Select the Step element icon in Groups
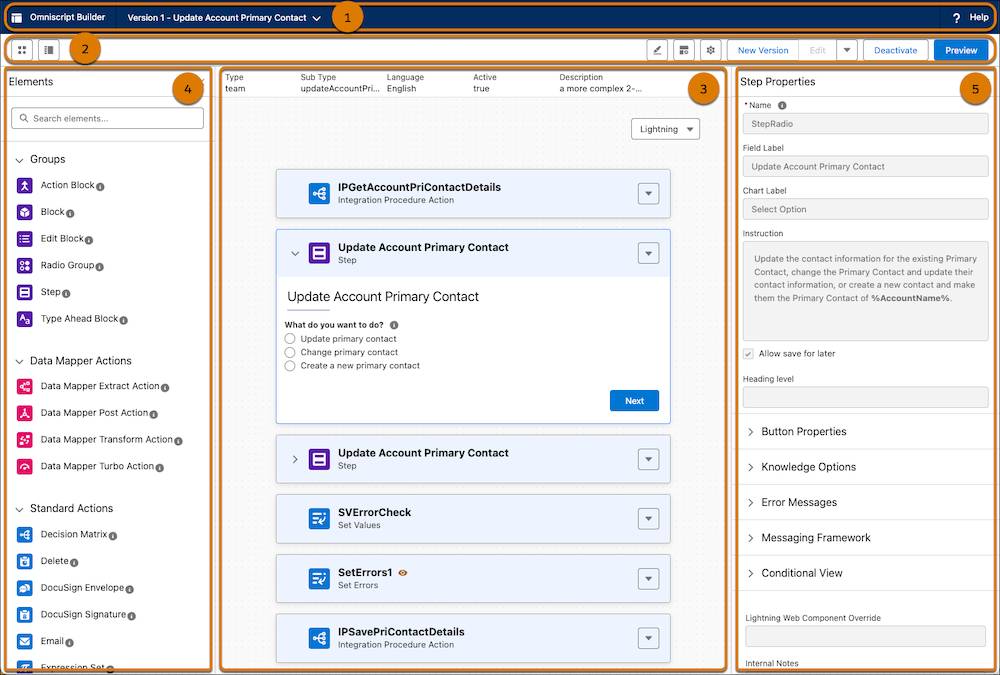The height and width of the screenshot is (675, 1000). (x=24, y=293)
